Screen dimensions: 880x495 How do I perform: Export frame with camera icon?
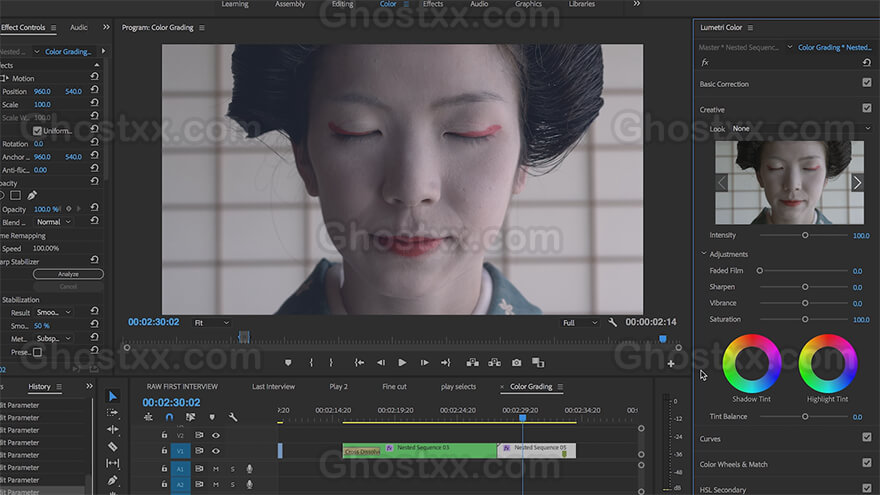[x=516, y=363]
